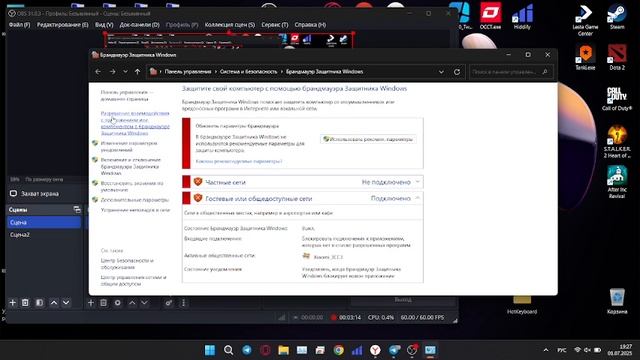Screen dimensions: 640x360
Task: Click the Control Panel search field
Action: point(510,72)
